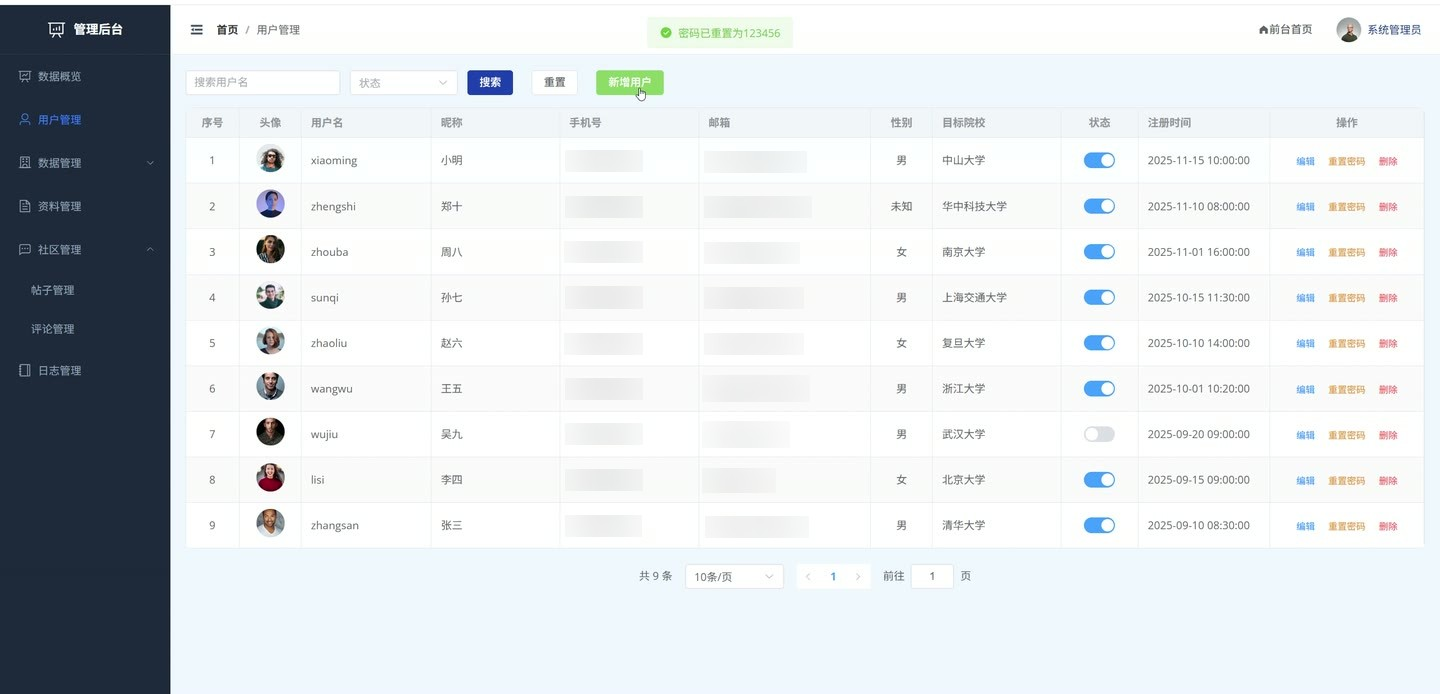The image size is (1440, 694).
Task: Open xiaoming's avatar image
Action: coord(270,159)
